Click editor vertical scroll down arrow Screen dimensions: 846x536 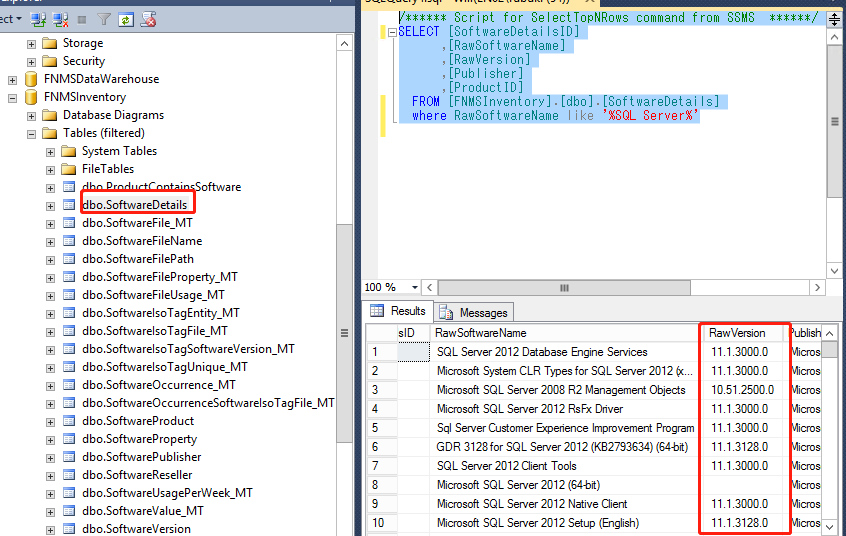pyautogui.click(x=834, y=270)
